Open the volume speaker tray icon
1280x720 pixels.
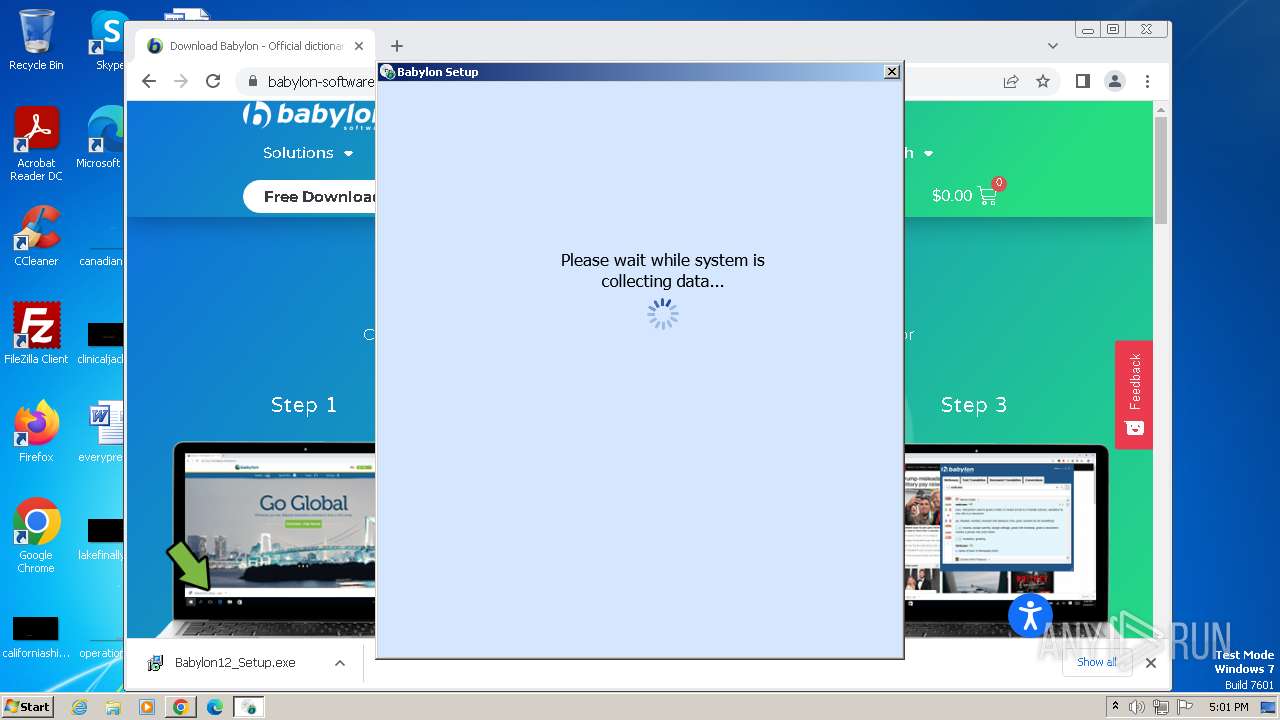[1137, 707]
